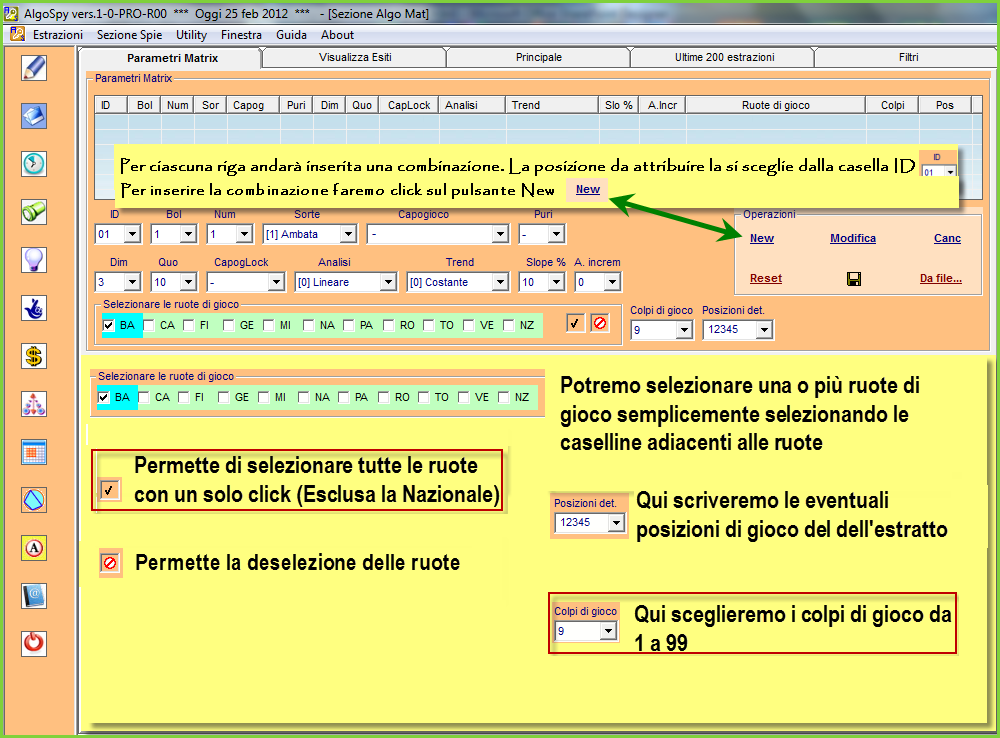This screenshot has height=738, width=1000.
Task: Open the blue address book icon
Action: [34, 596]
